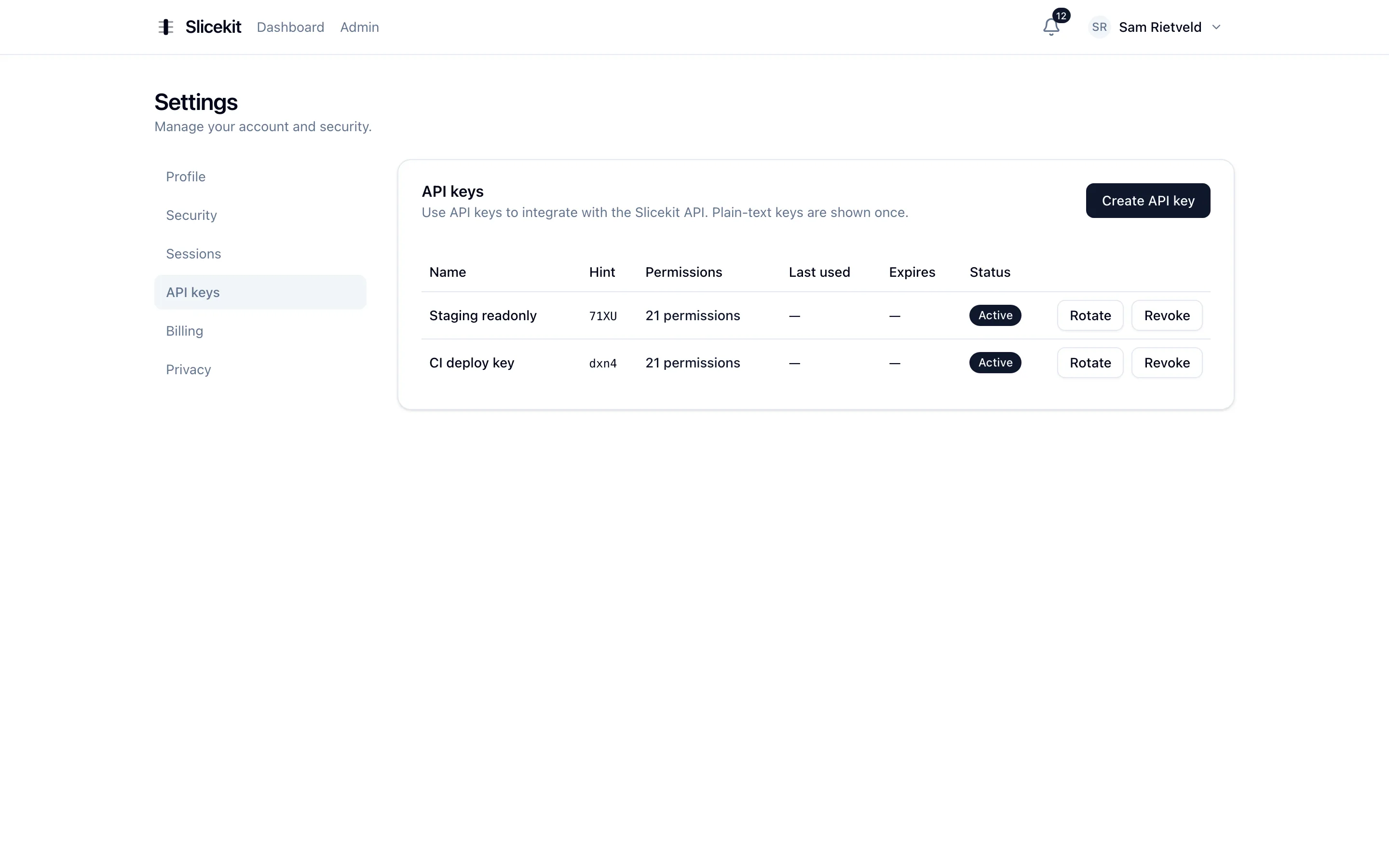The width and height of the screenshot is (1389, 868).
Task: Open the Sessions settings section
Action: 260,254
